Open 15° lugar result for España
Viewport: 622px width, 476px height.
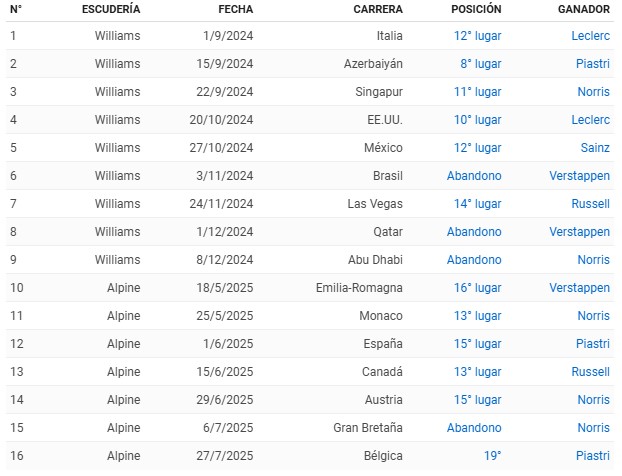[477, 344]
